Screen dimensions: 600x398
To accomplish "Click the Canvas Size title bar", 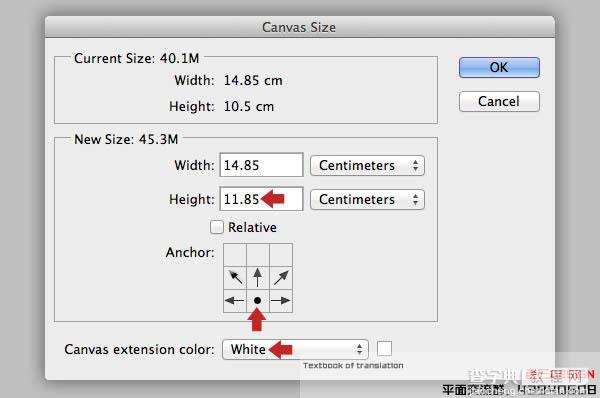I will pyautogui.click(x=300, y=27).
